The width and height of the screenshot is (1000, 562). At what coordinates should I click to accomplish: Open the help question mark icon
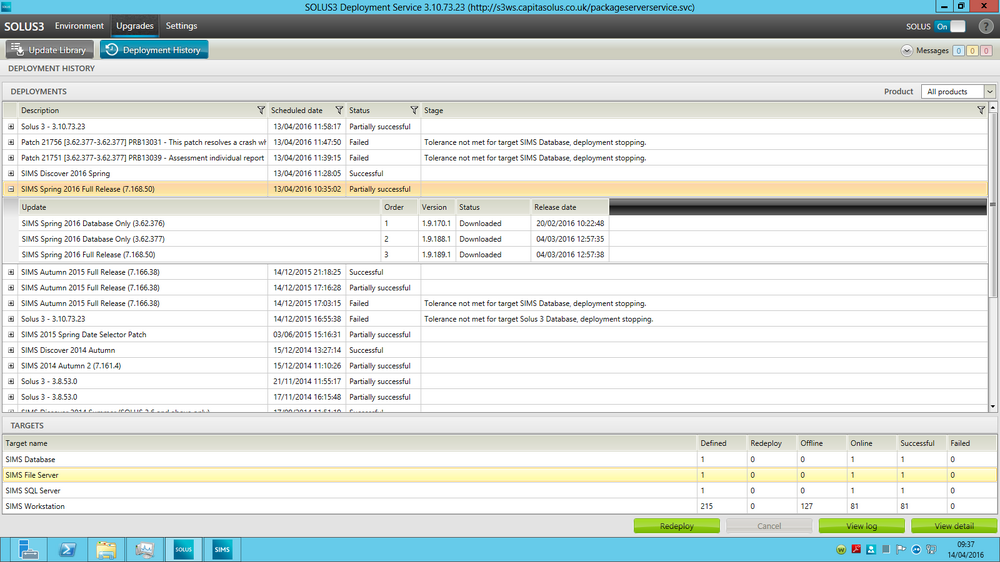tap(986, 27)
